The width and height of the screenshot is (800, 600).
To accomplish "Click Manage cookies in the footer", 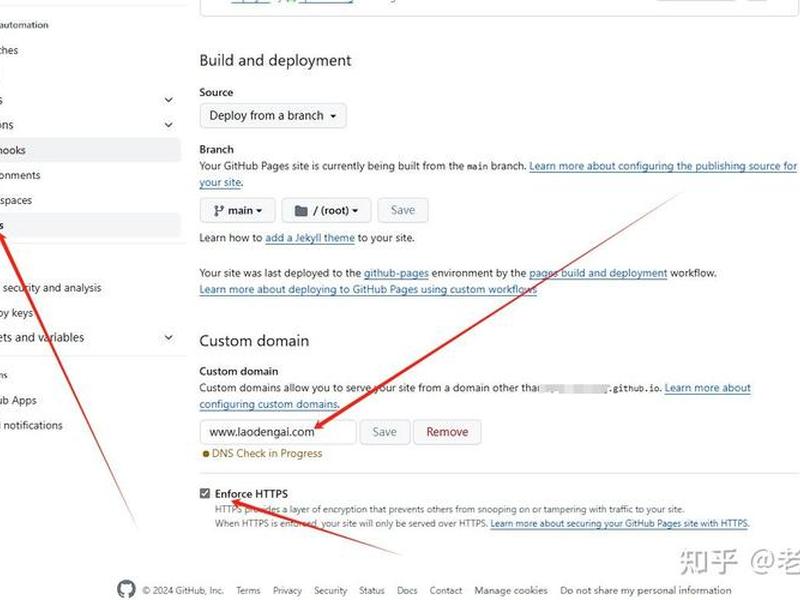I will [511, 590].
